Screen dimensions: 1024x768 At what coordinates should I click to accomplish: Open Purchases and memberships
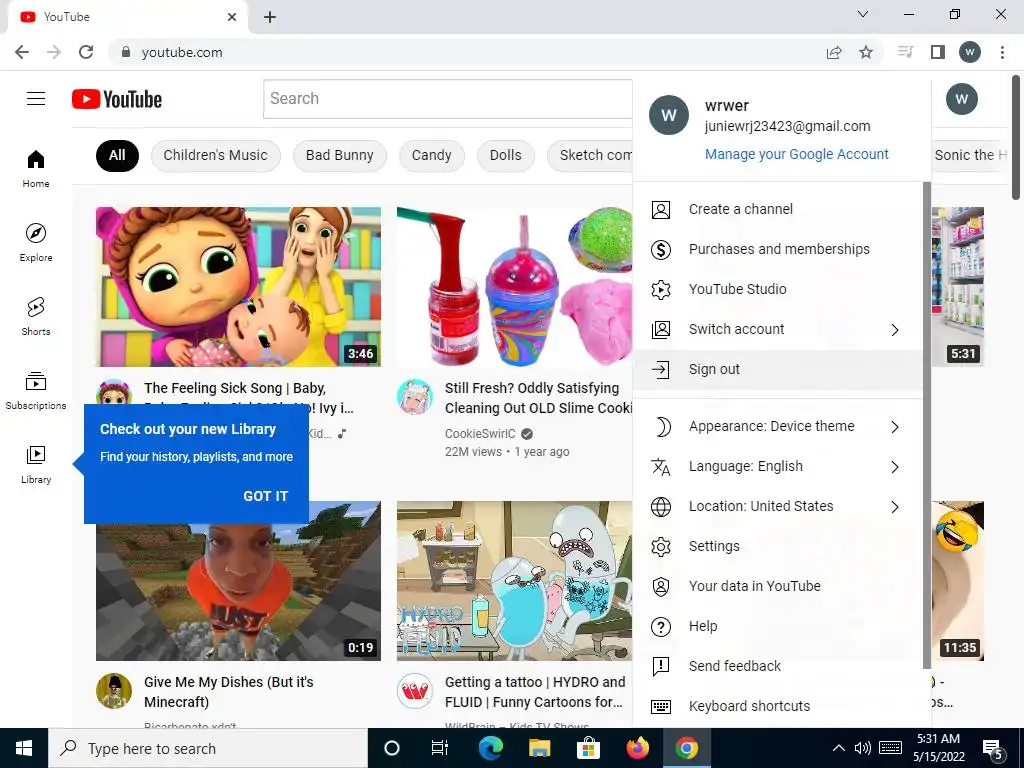pyautogui.click(x=778, y=249)
